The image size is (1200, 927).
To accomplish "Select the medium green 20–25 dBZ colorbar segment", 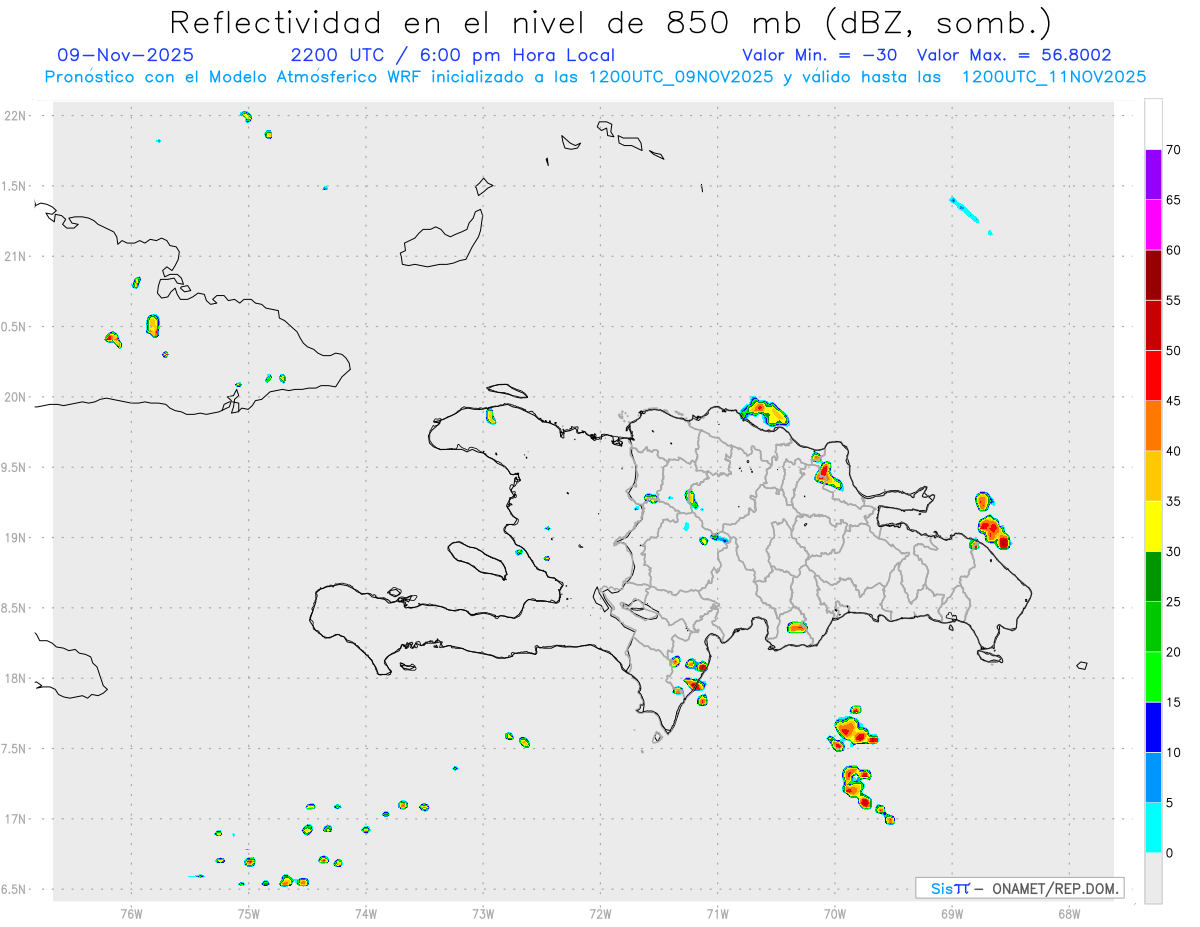I will point(1153,627).
